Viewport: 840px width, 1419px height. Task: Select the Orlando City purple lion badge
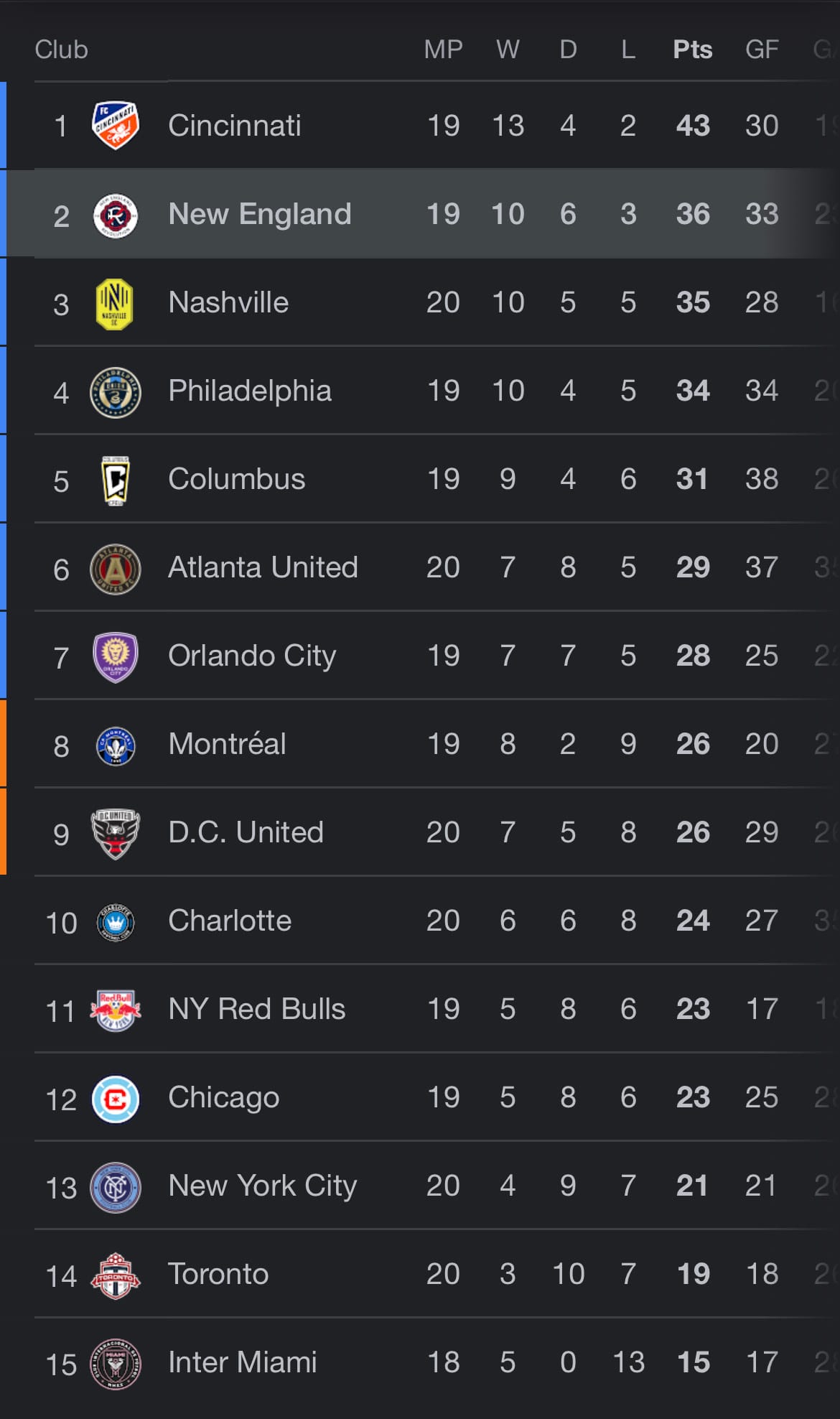[115, 657]
